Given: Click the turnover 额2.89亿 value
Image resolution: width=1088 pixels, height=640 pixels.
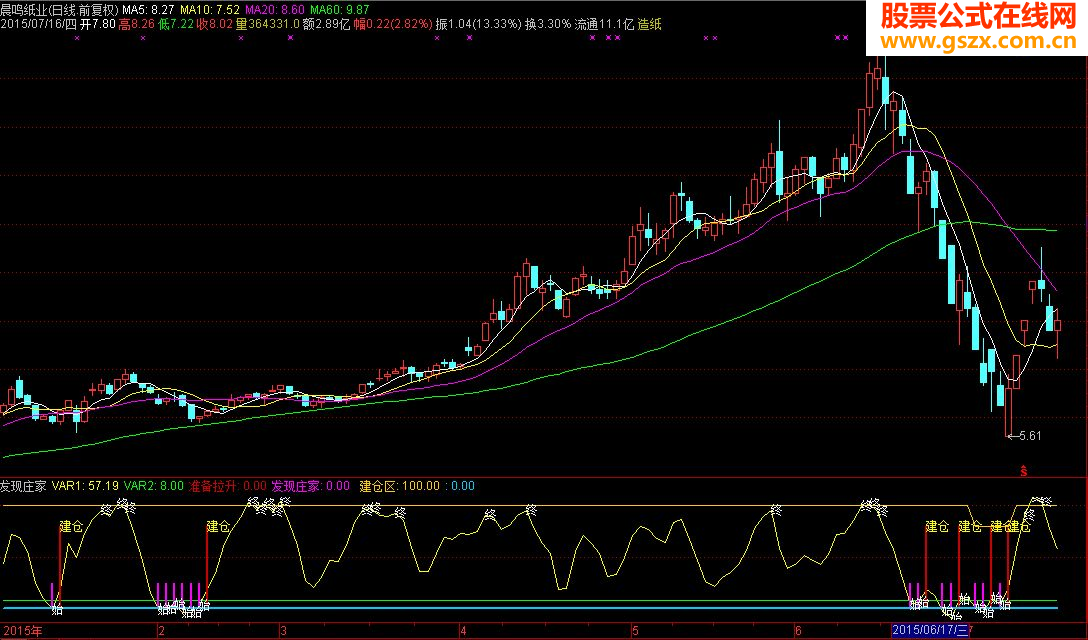Looking at the screenshot, I should [x=326, y=24].
